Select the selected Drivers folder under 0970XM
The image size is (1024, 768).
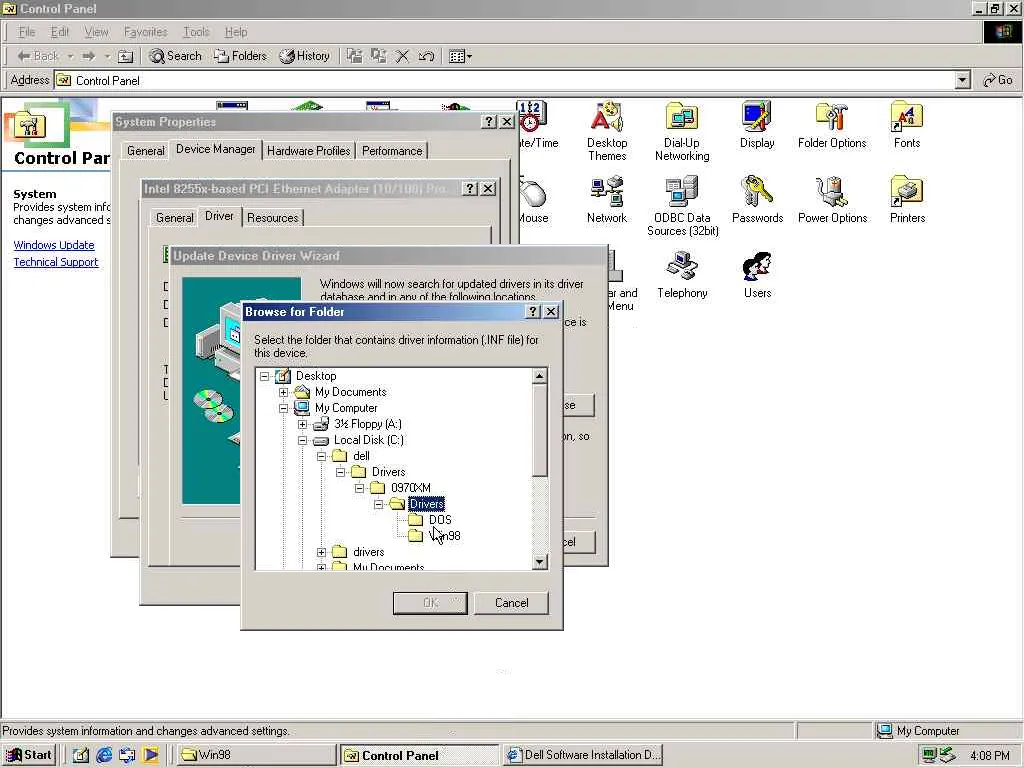[426, 504]
